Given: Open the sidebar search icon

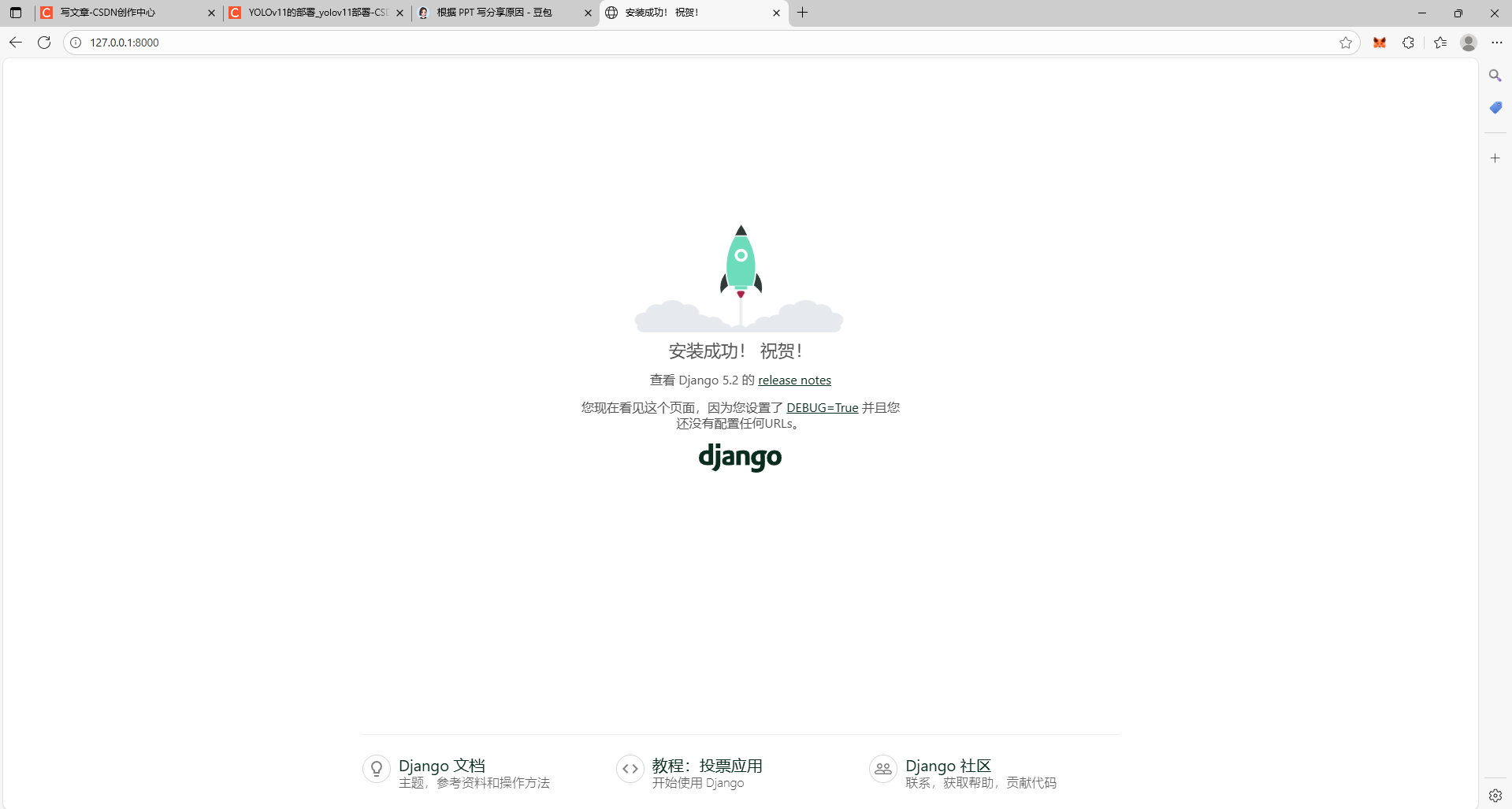Looking at the screenshot, I should 1495,76.
